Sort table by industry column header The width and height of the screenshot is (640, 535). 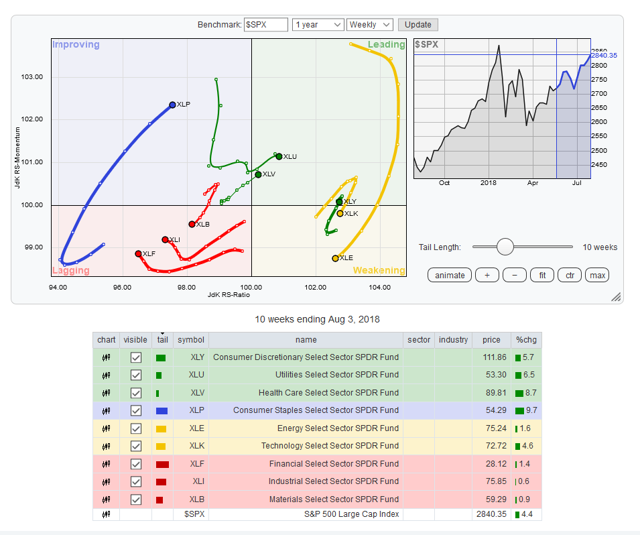click(453, 340)
